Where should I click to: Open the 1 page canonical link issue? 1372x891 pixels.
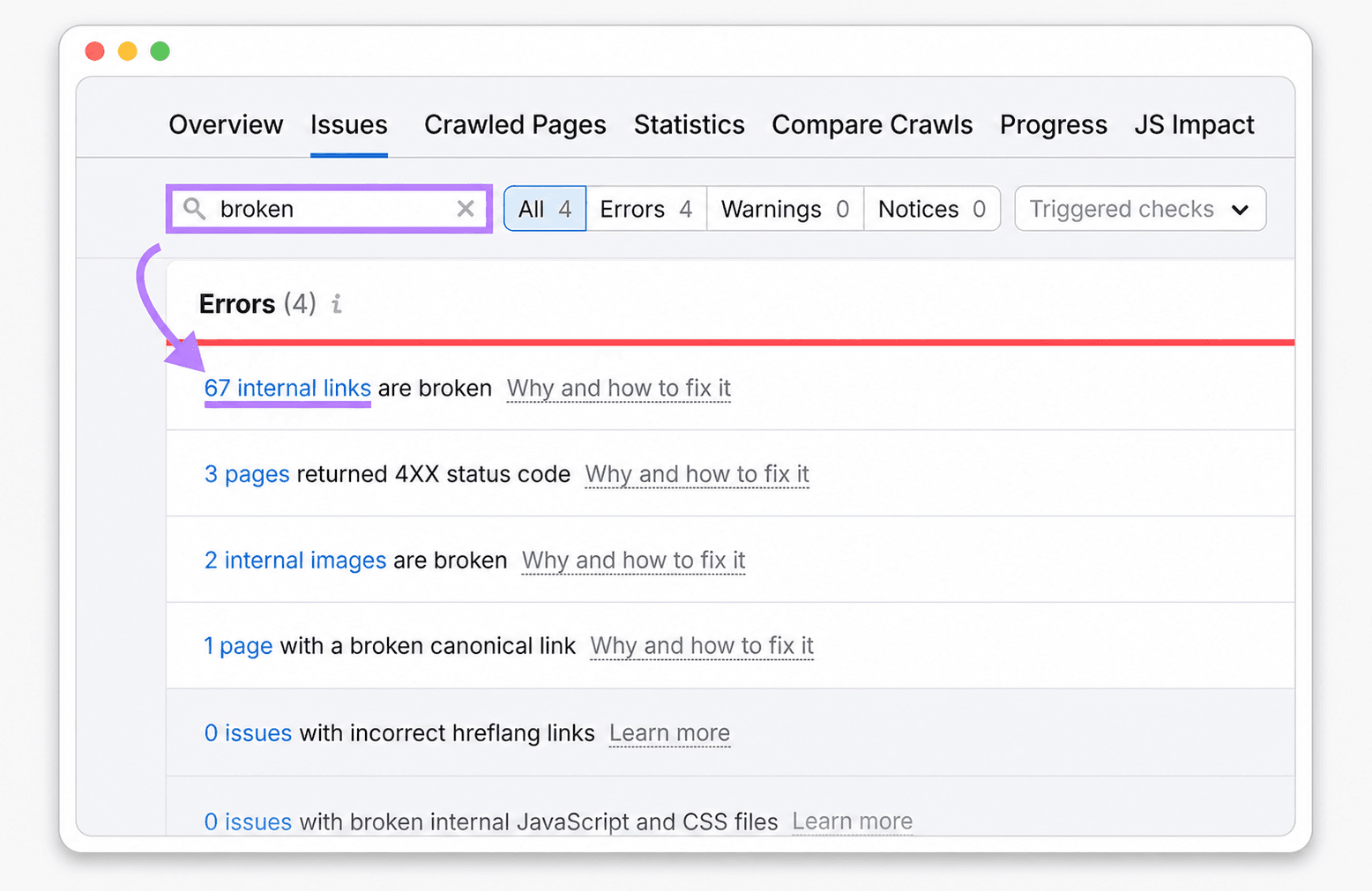pos(238,646)
